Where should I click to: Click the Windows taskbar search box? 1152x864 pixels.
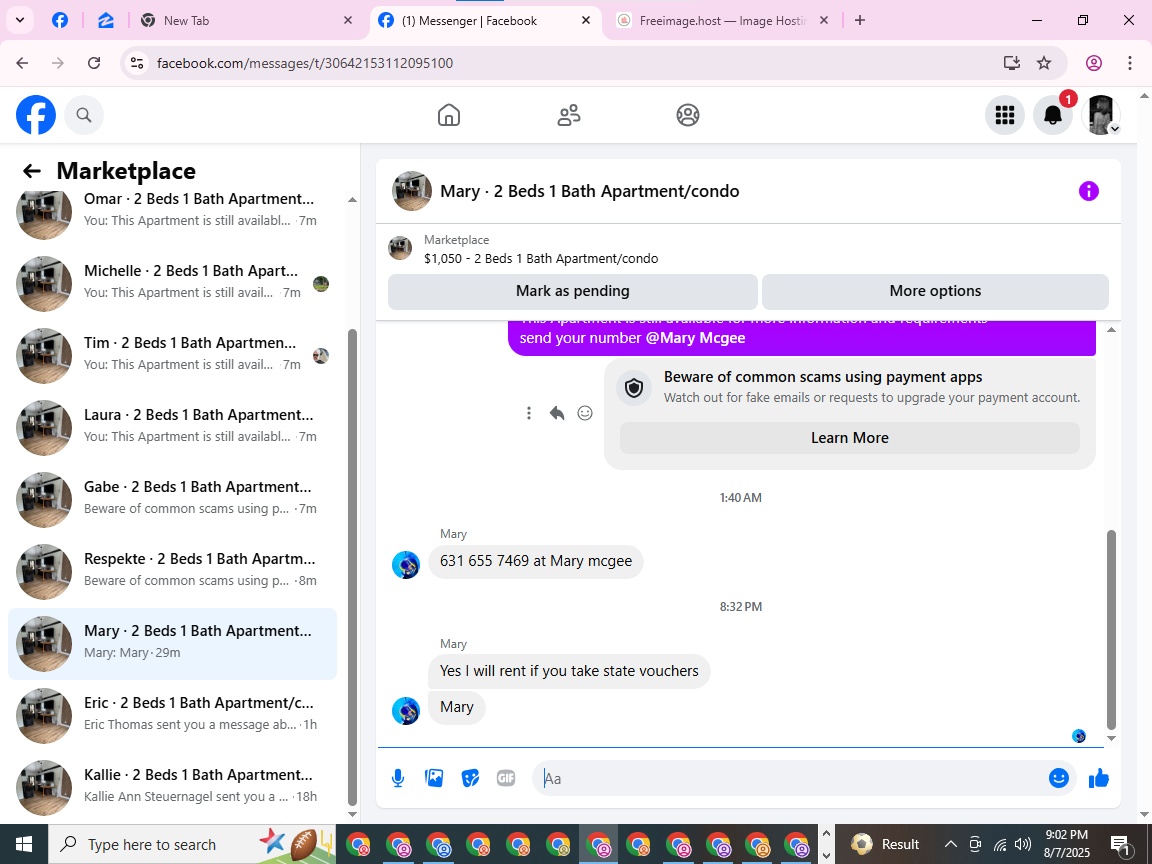[194, 844]
